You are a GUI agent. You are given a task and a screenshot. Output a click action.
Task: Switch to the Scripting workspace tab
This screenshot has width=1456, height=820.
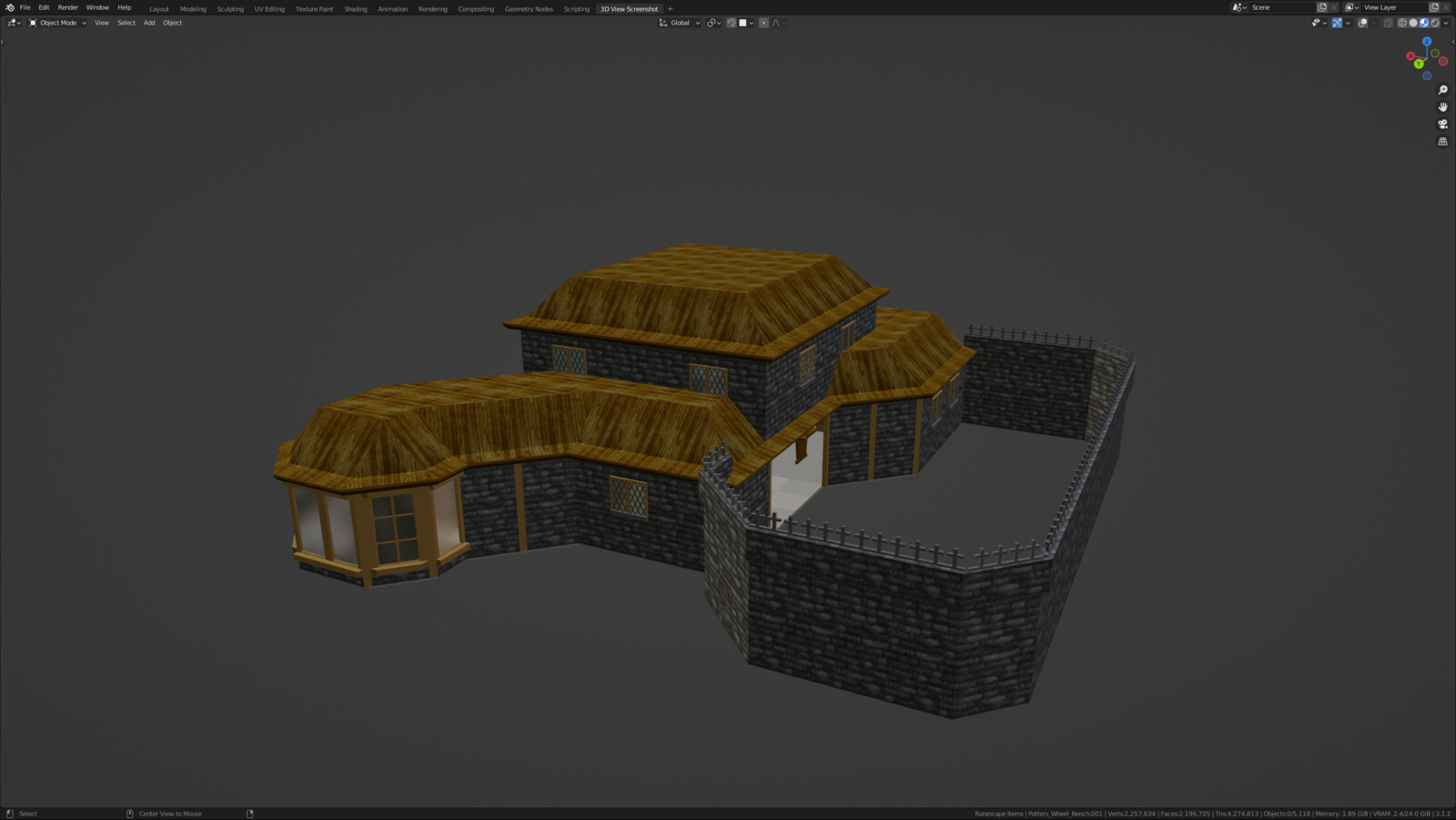(577, 9)
